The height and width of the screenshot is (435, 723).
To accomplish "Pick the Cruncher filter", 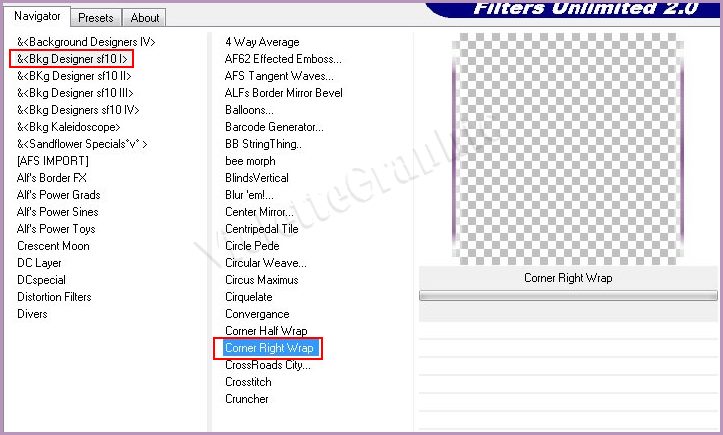I will [246, 399].
